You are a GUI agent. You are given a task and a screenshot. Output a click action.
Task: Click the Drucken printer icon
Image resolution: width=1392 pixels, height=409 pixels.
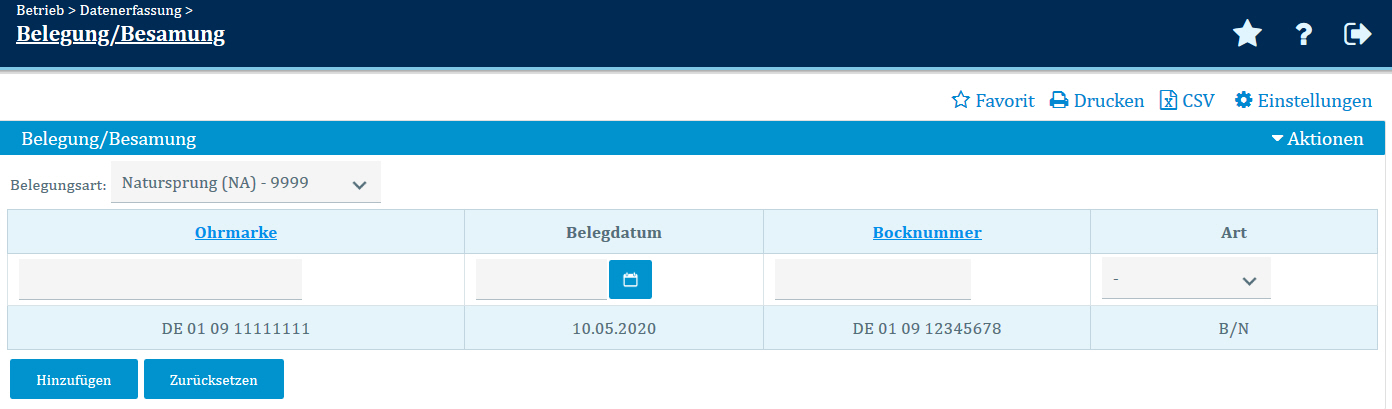[1059, 100]
